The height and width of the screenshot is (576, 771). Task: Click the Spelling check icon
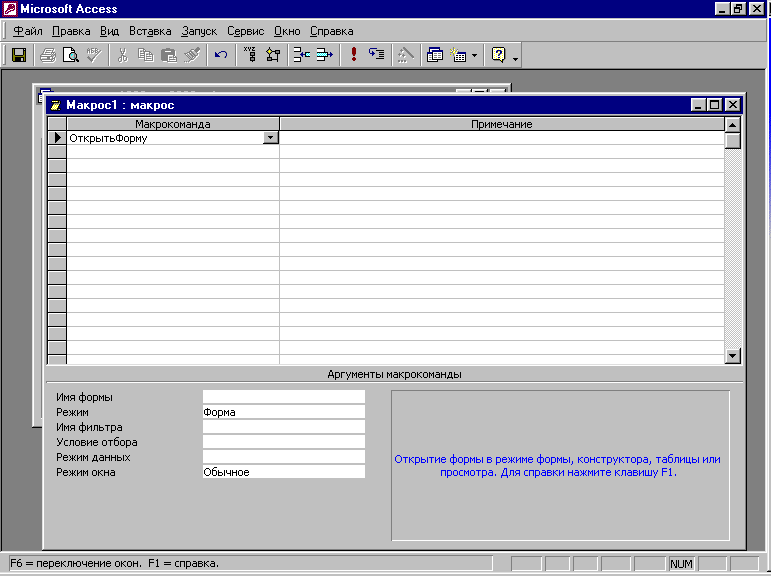click(93, 55)
